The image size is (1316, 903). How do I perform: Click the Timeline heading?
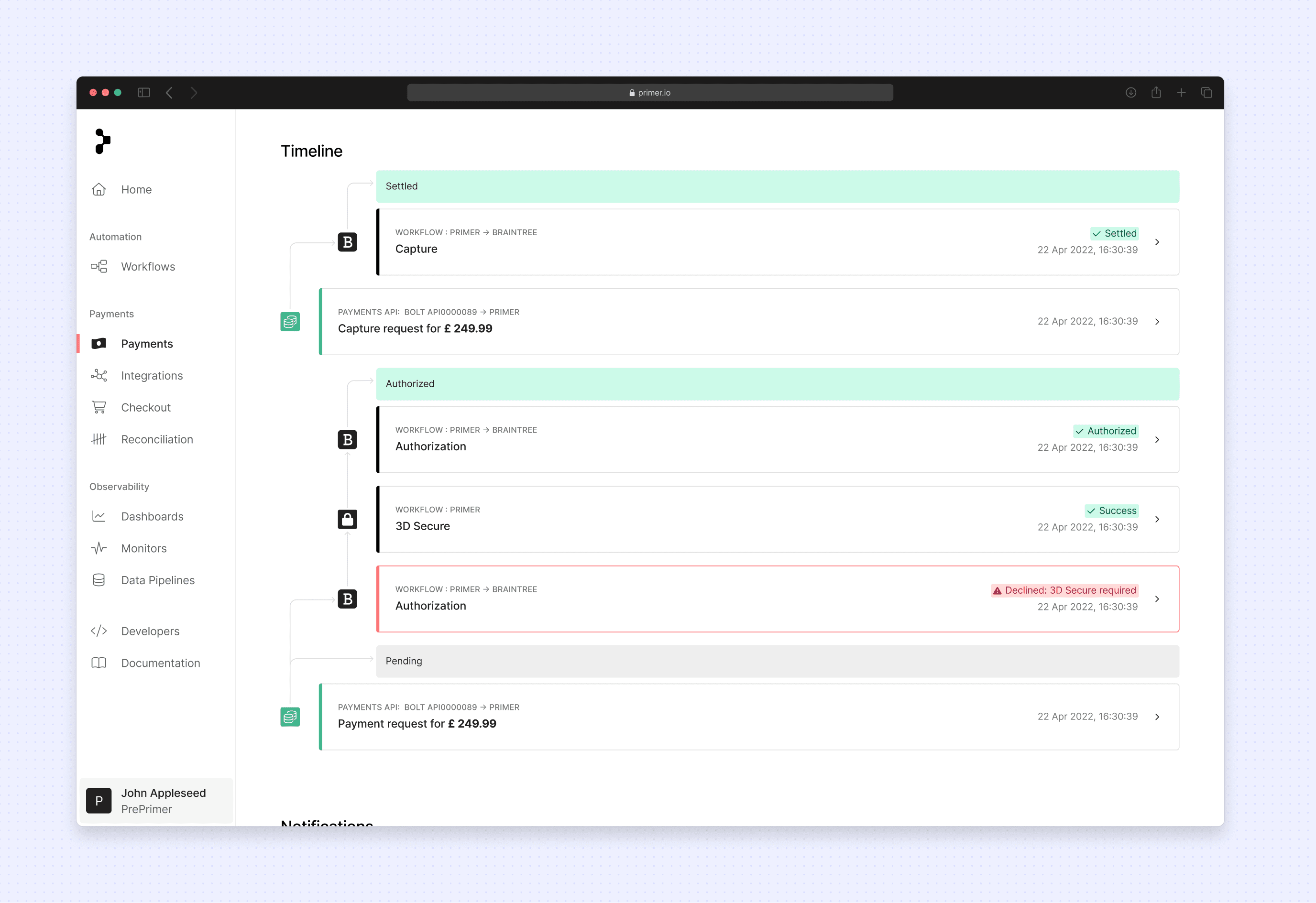click(x=311, y=151)
